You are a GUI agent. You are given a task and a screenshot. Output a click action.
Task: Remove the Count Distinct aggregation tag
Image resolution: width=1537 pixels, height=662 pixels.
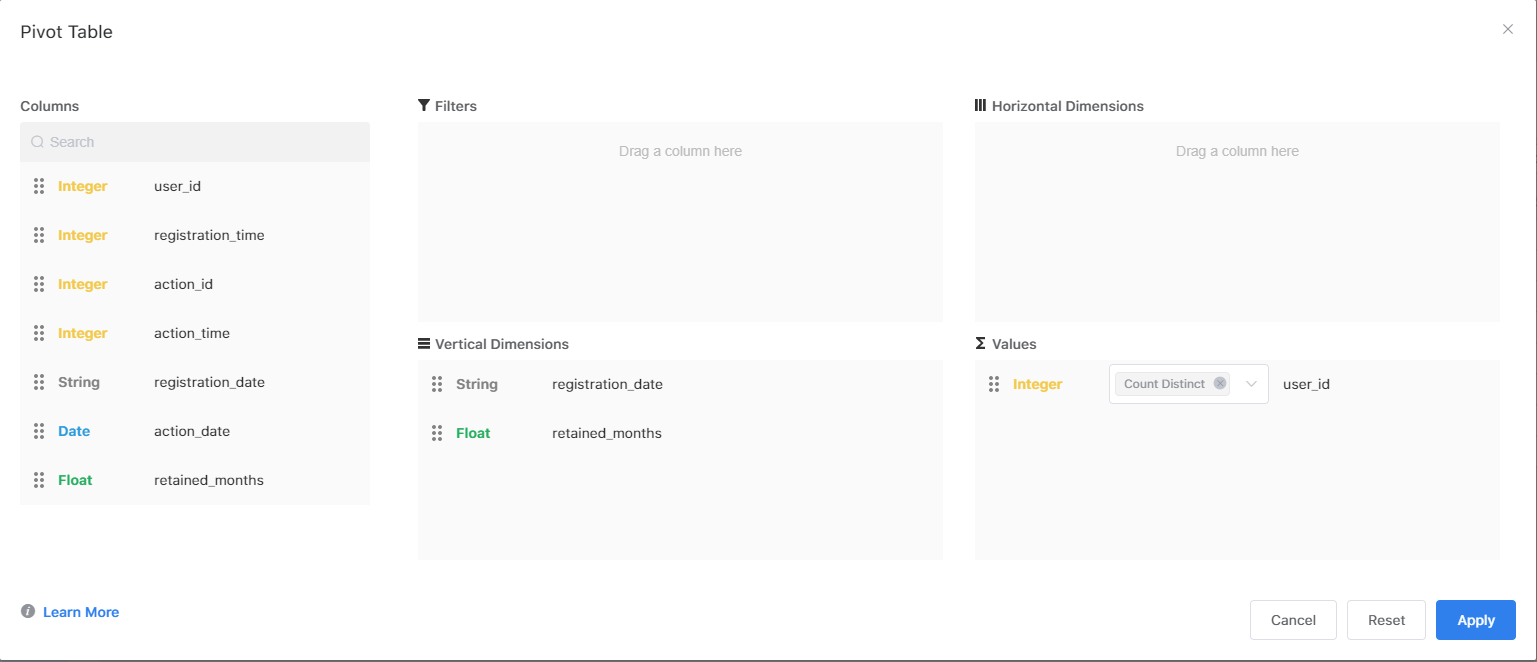click(x=1219, y=383)
